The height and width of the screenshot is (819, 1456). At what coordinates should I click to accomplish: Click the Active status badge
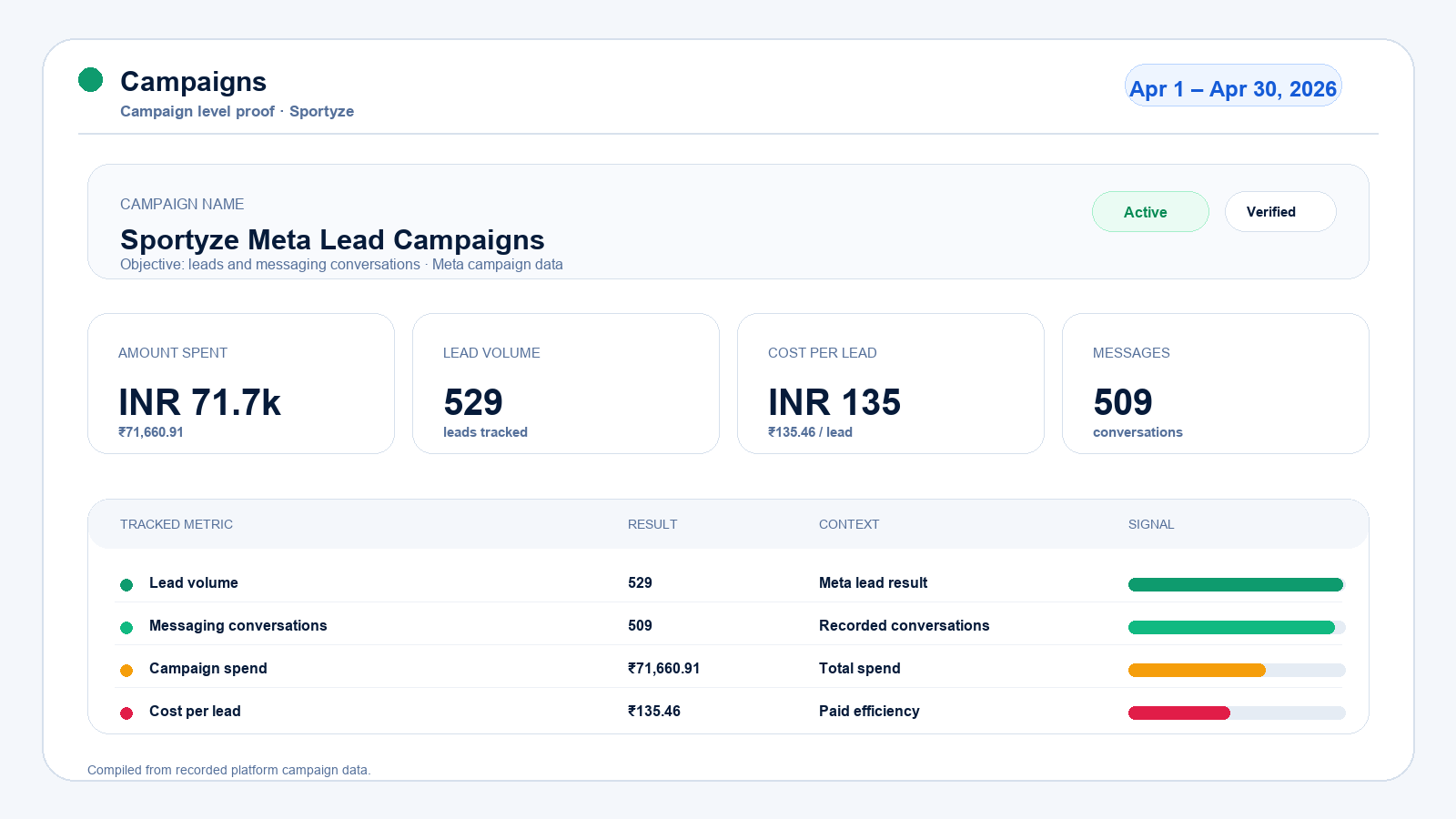coord(1150,212)
